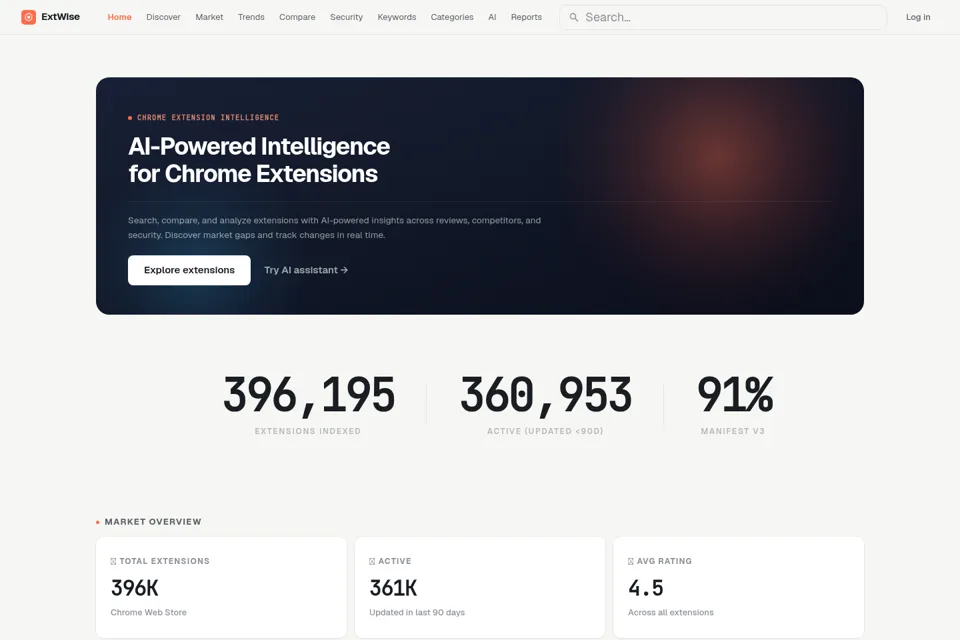The image size is (960, 640).
Task: Click the Updated in last 90 days caption
Action: [417, 612]
